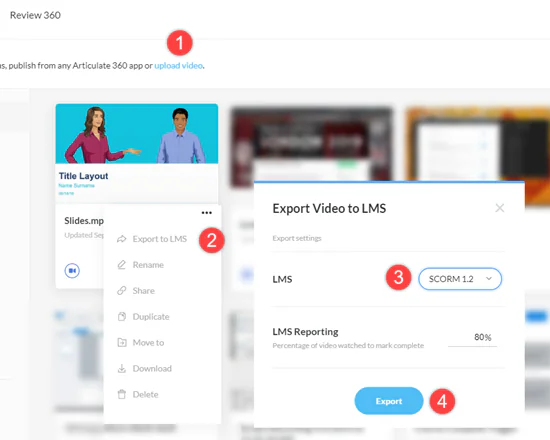Image resolution: width=550 pixels, height=440 pixels.
Task: Open the Title Layout video thumbnail
Action: click(137, 153)
